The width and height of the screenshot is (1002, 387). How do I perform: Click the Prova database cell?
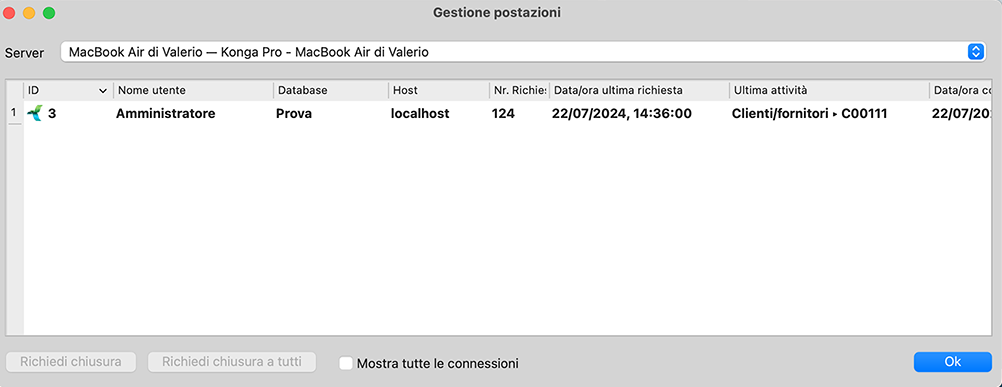pyautogui.click(x=295, y=114)
